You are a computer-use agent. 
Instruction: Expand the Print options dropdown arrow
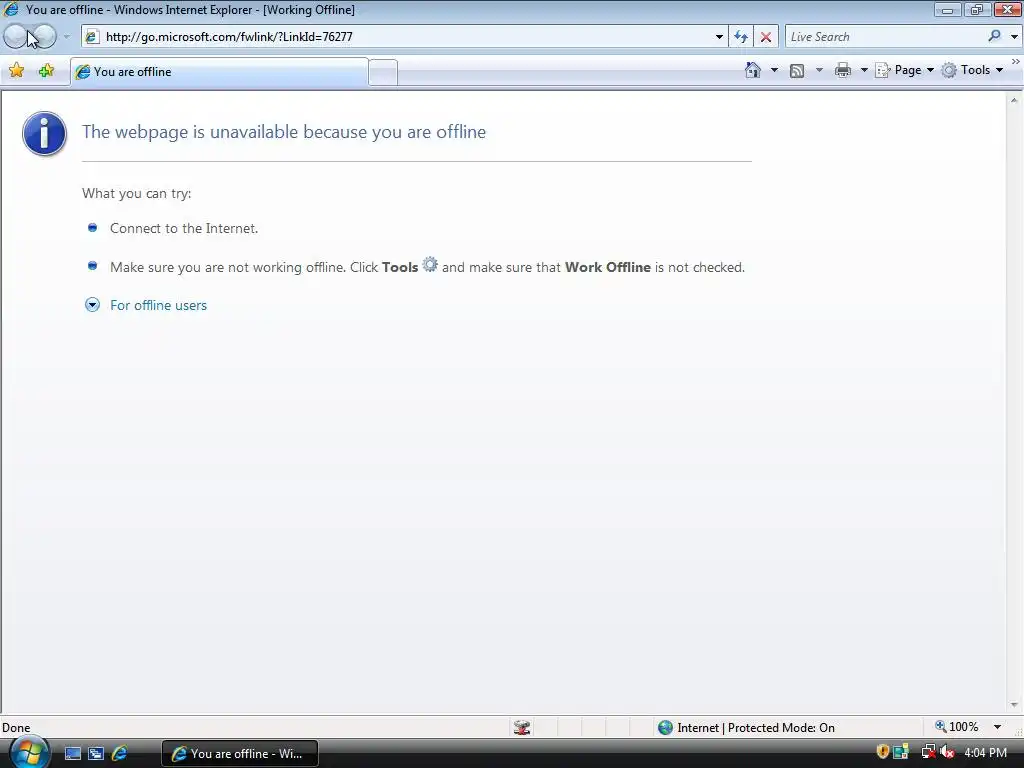[x=864, y=70]
